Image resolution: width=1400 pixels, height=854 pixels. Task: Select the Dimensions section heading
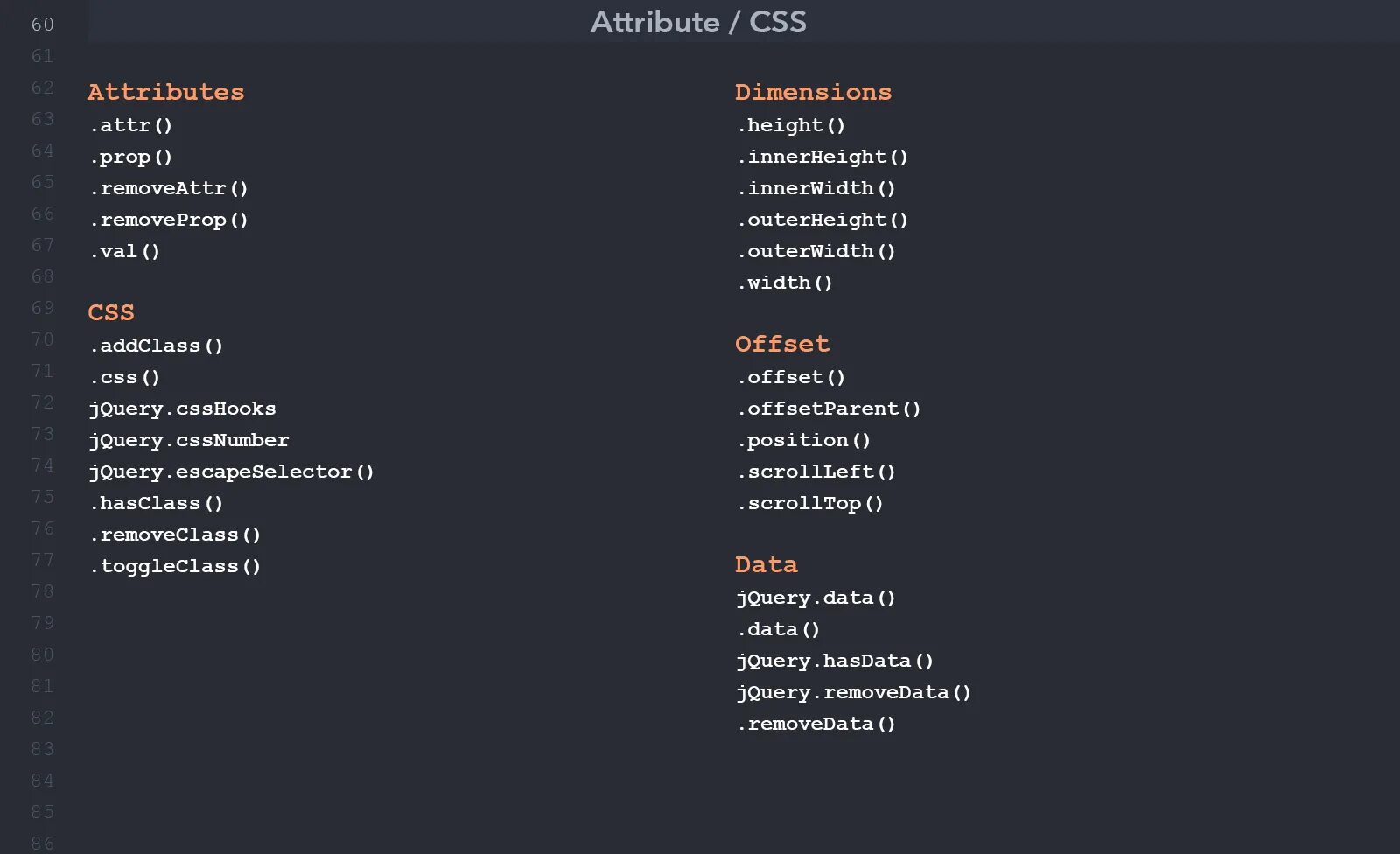pos(813,92)
